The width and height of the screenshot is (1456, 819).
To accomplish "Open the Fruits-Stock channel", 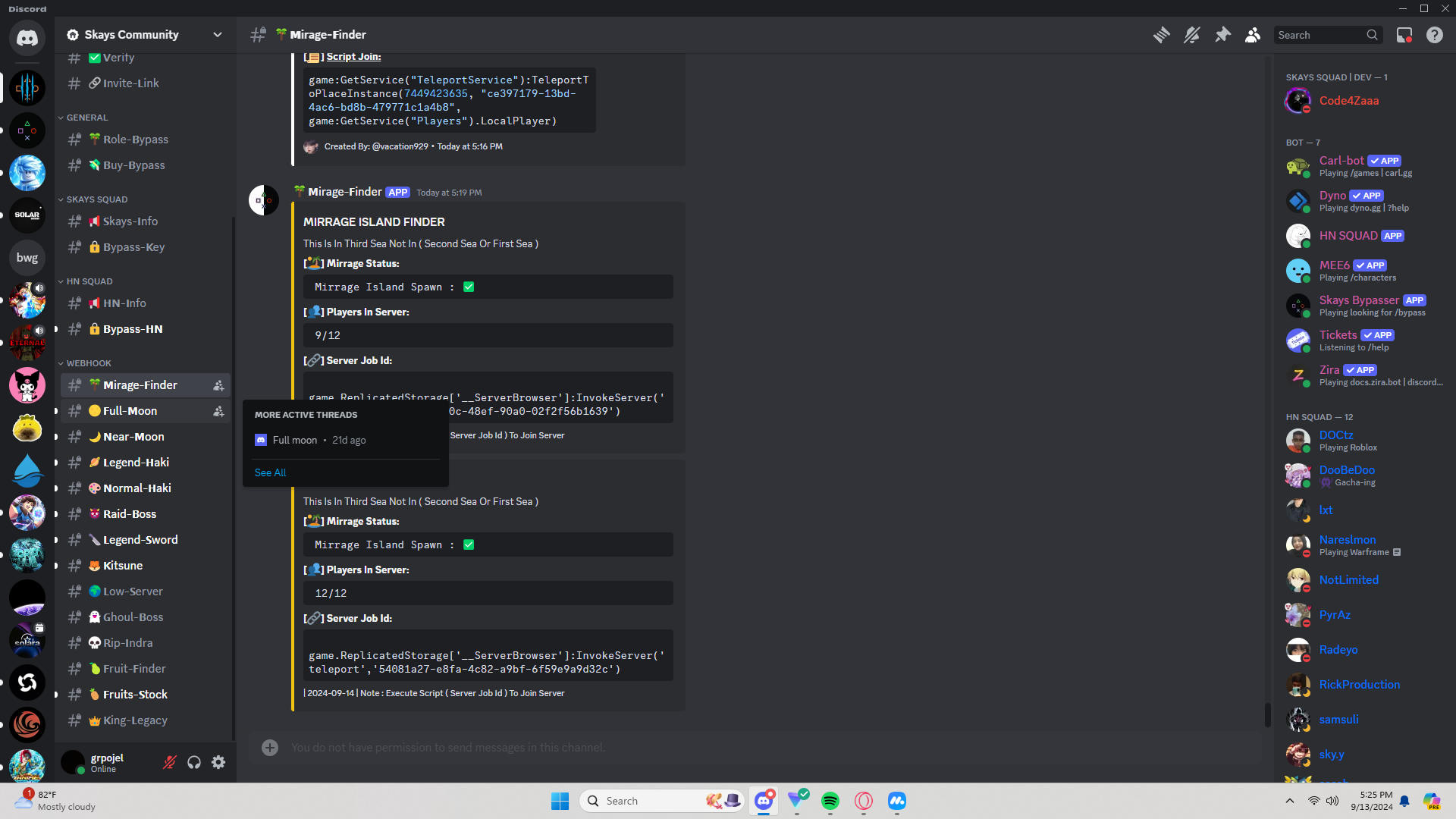I will [145, 695].
